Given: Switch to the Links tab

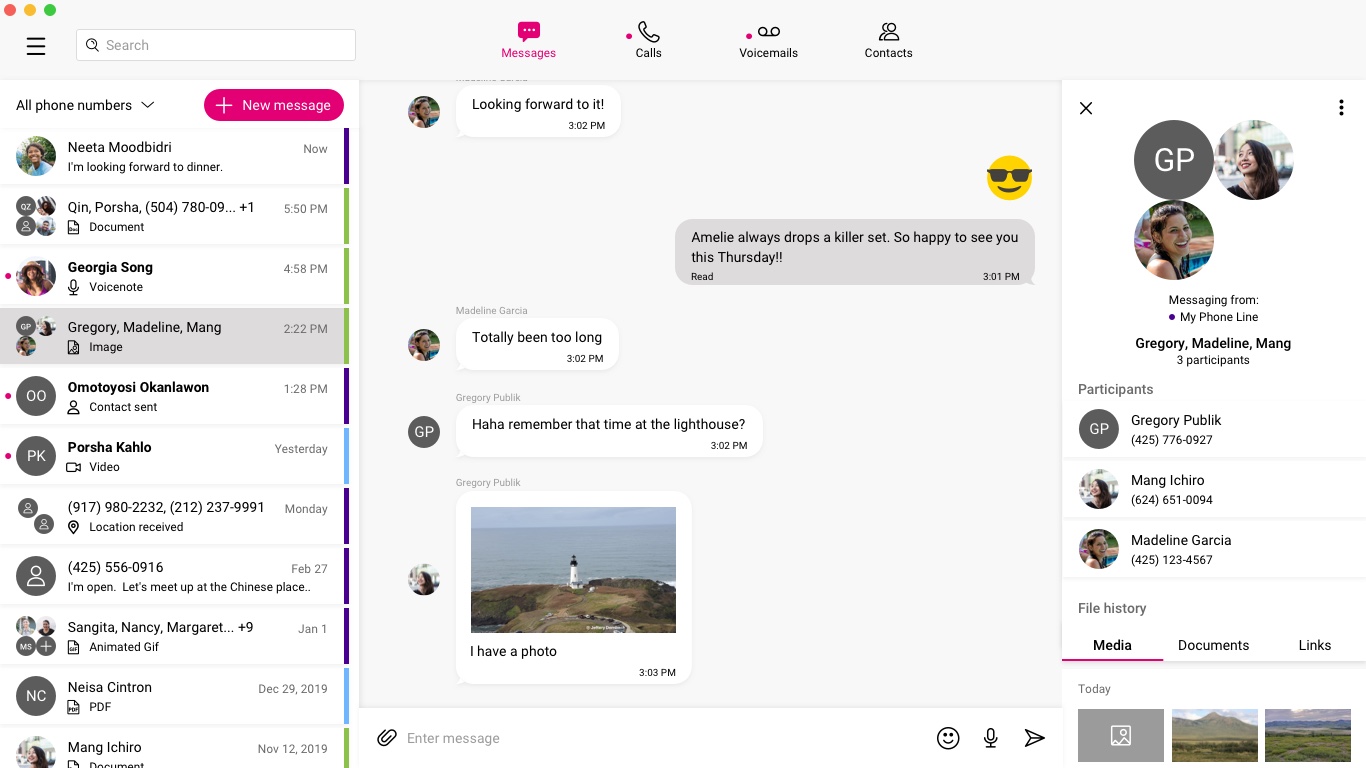Looking at the screenshot, I should [x=1314, y=645].
